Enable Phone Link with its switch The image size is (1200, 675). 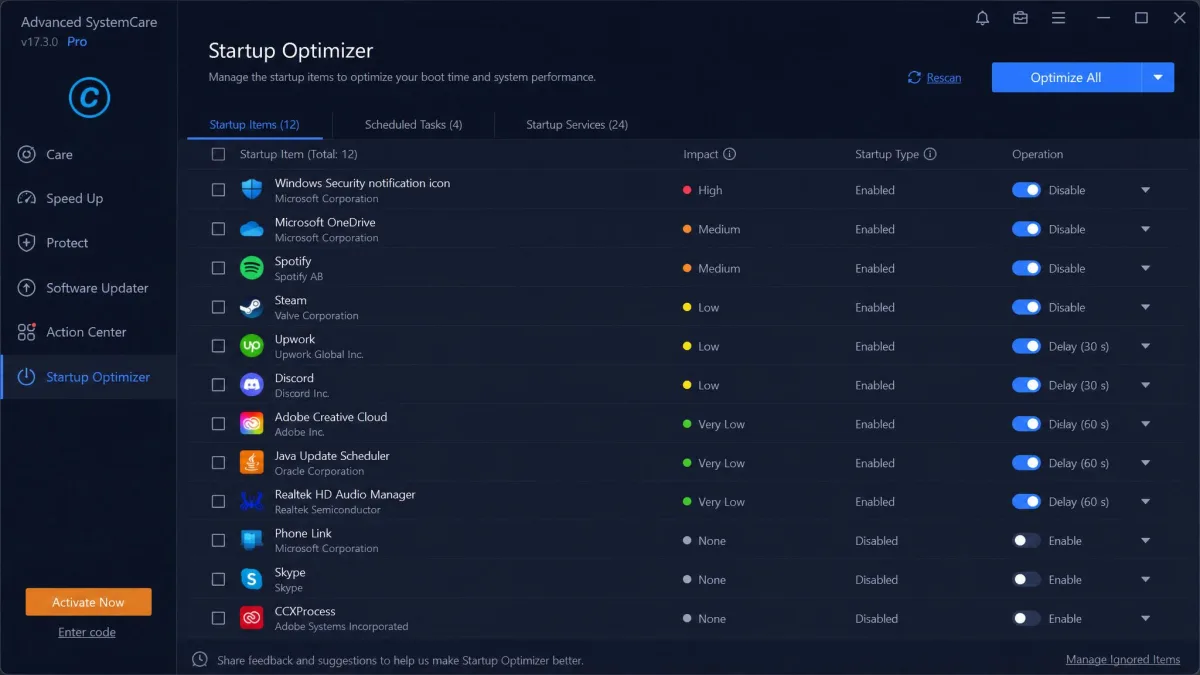pos(1026,541)
